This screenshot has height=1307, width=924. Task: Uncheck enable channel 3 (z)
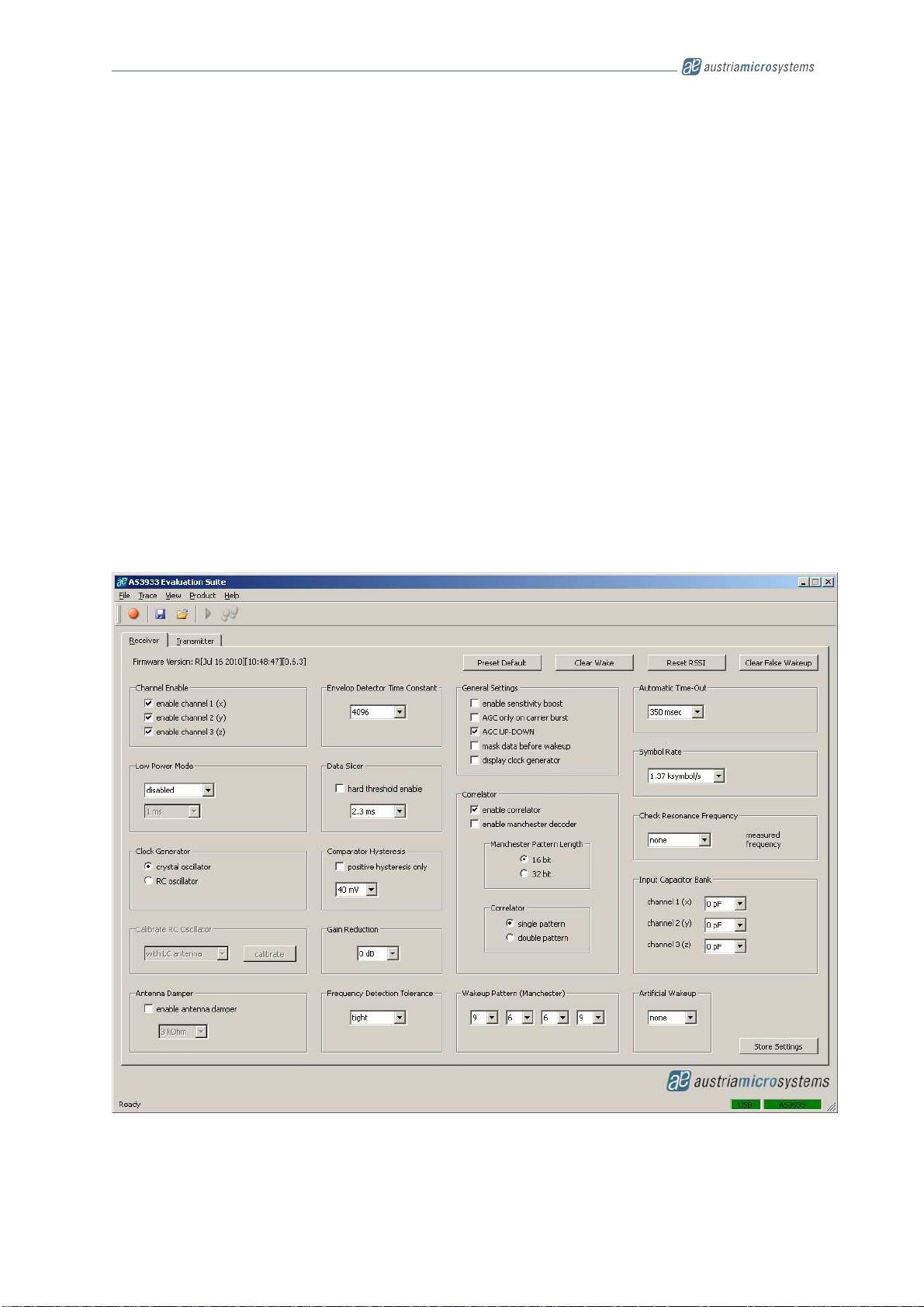tap(148, 731)
